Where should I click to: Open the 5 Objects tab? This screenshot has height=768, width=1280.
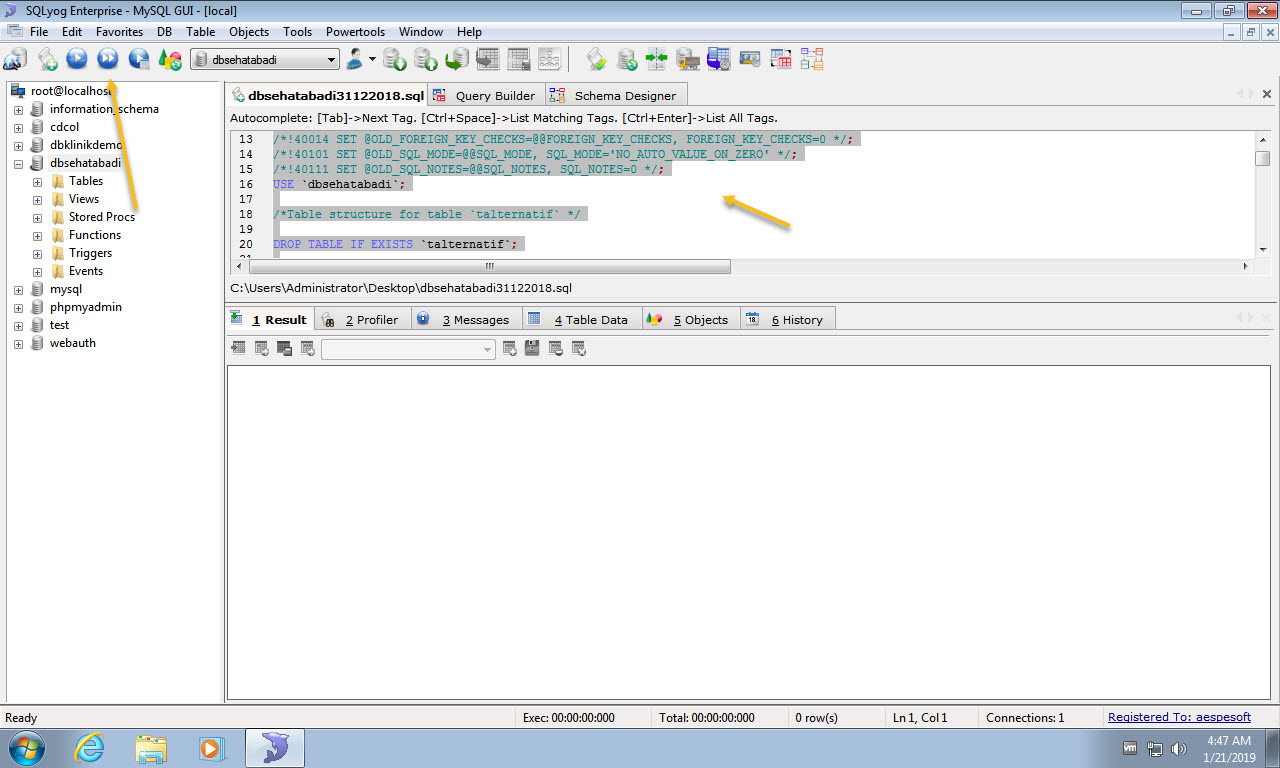(690, 319)
